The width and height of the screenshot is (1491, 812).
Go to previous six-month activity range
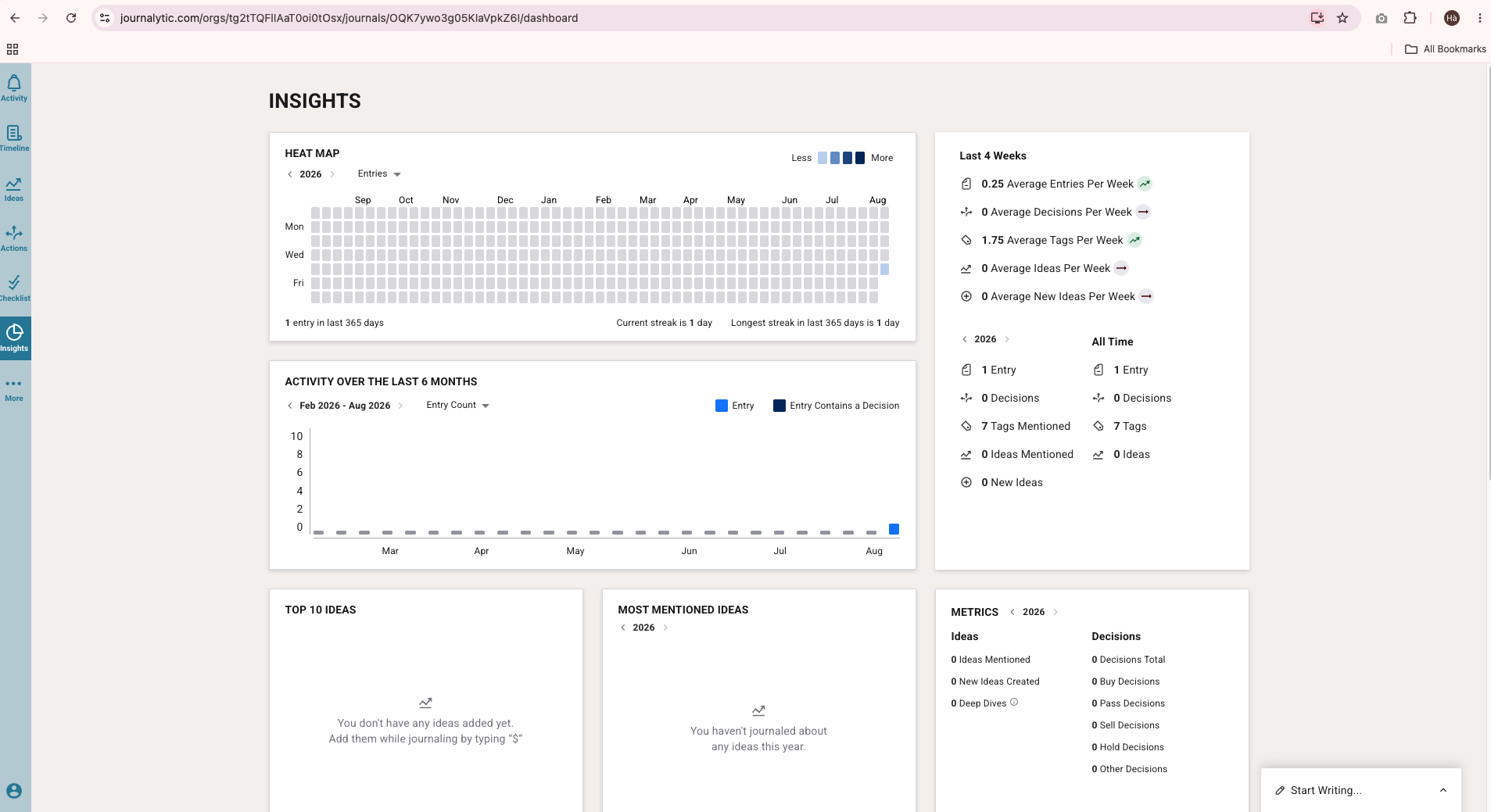click(x=290, y=406)
